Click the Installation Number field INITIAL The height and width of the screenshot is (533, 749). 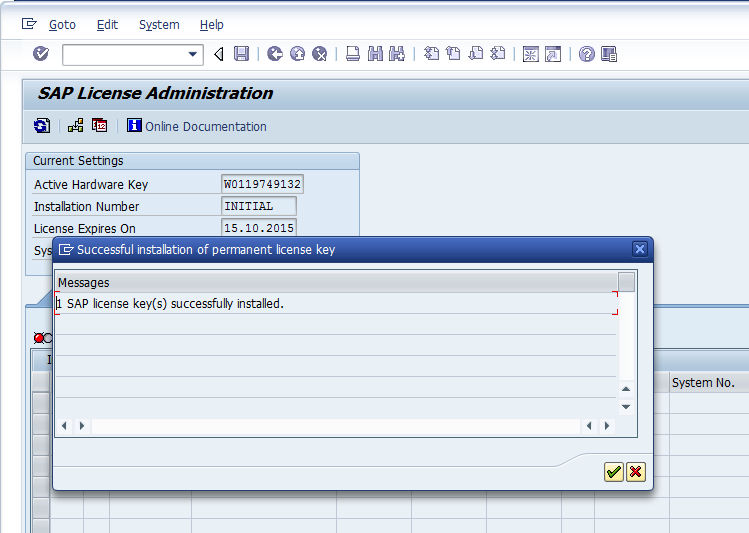pos(258,206)
